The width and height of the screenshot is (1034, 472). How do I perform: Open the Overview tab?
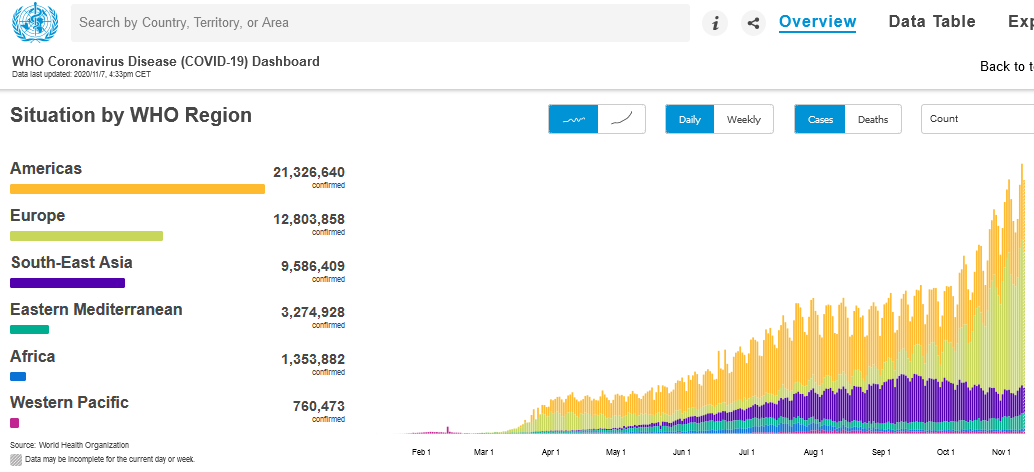click(x=818, y=22)
